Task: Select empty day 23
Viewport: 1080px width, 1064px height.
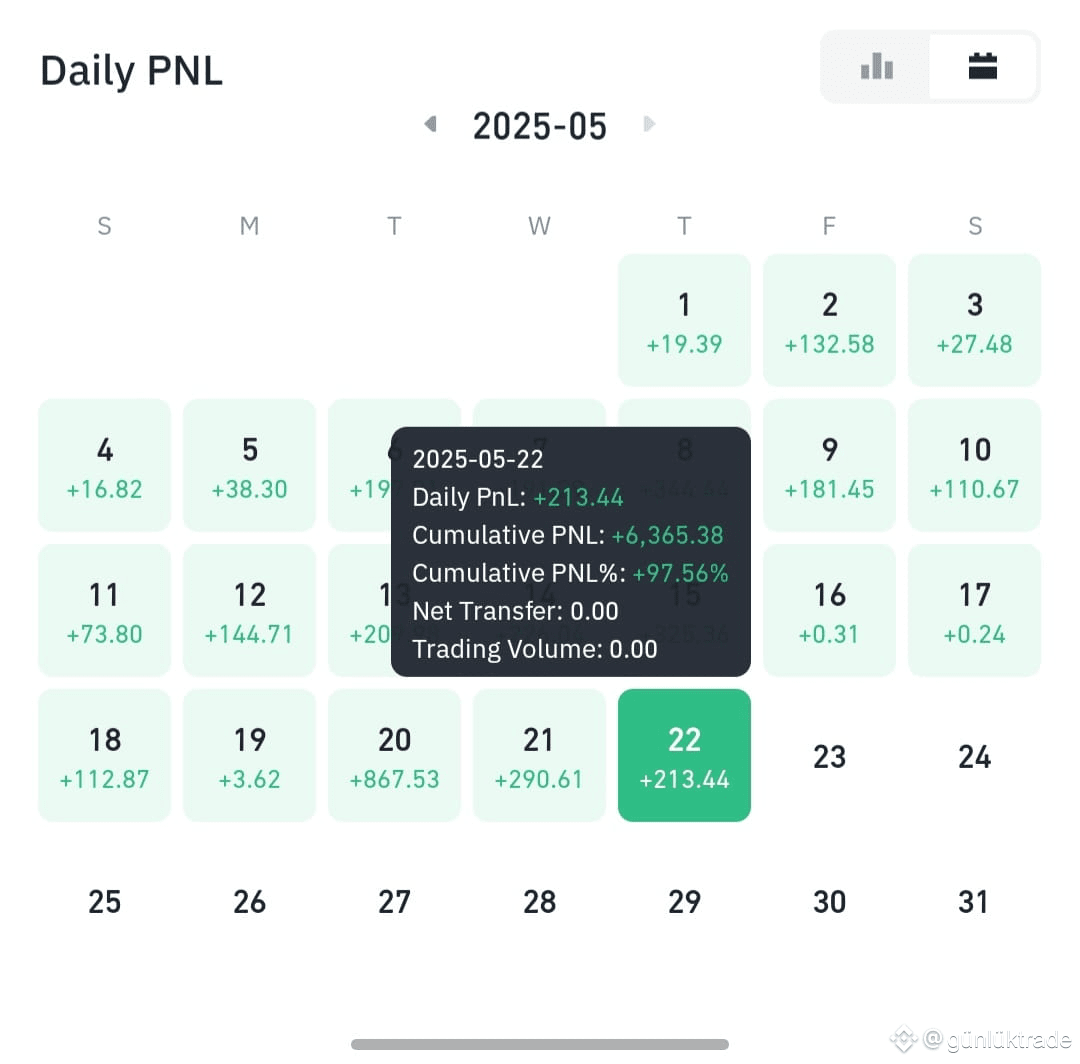Action: point(829,756)
